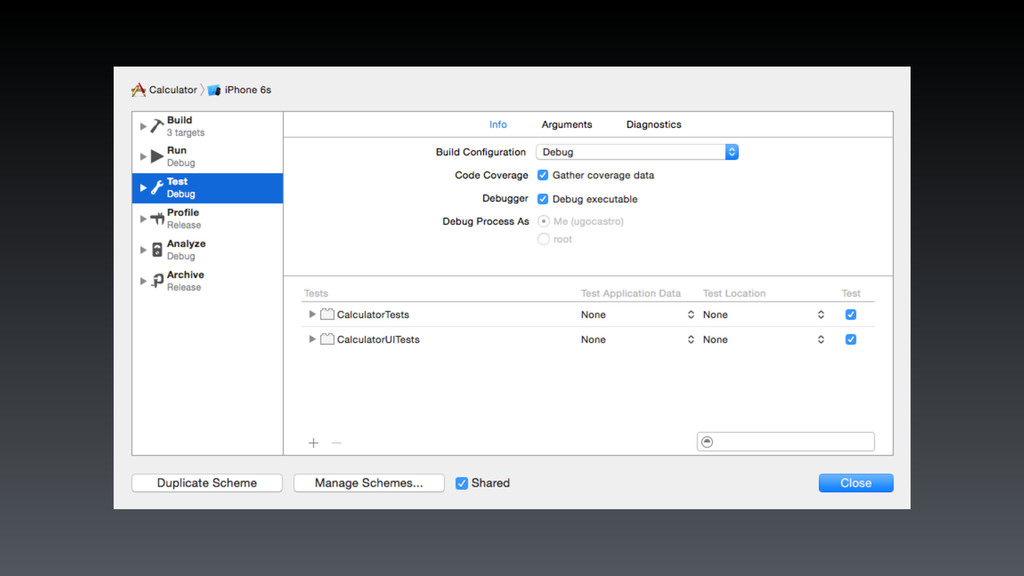1024x576 pixels.
Task: Click the Analyze icon in sidebar
Action: pos(157,249)
